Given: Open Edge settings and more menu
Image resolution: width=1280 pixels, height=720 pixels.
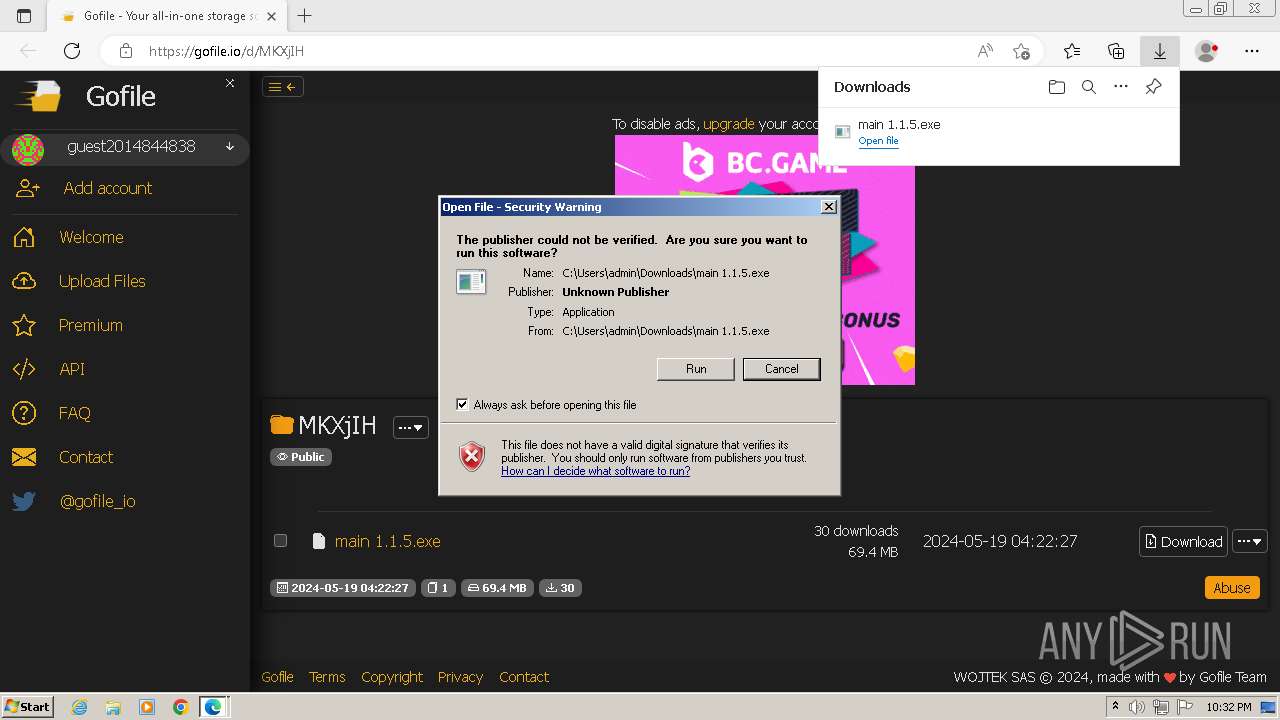Looking at the screenshot, I should (x=1252, y=51).
